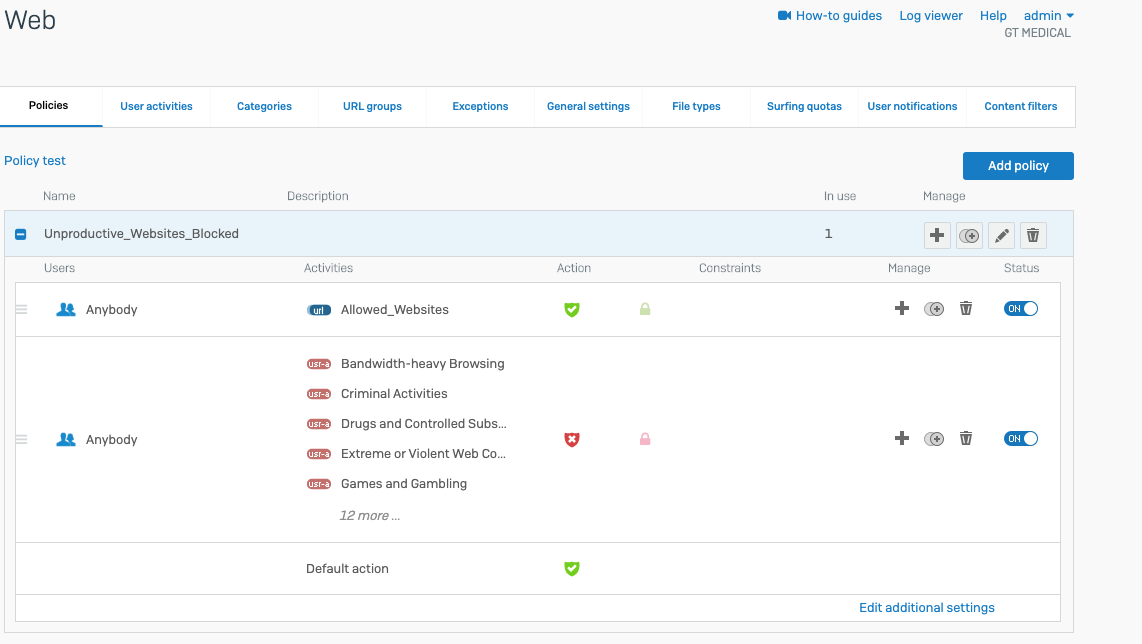Image resolution: width=1142 pixels, height=644 pixels.
Task: Click the red block shield action icon
Action: 572,439
